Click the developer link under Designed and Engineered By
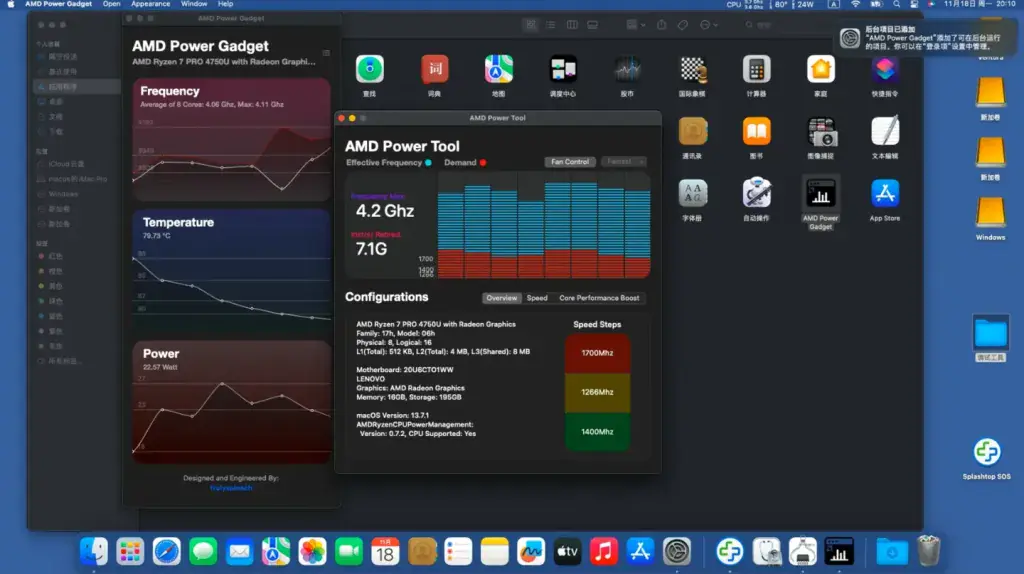This screenshot has width=1024, height=574. (x=231, y=488)
